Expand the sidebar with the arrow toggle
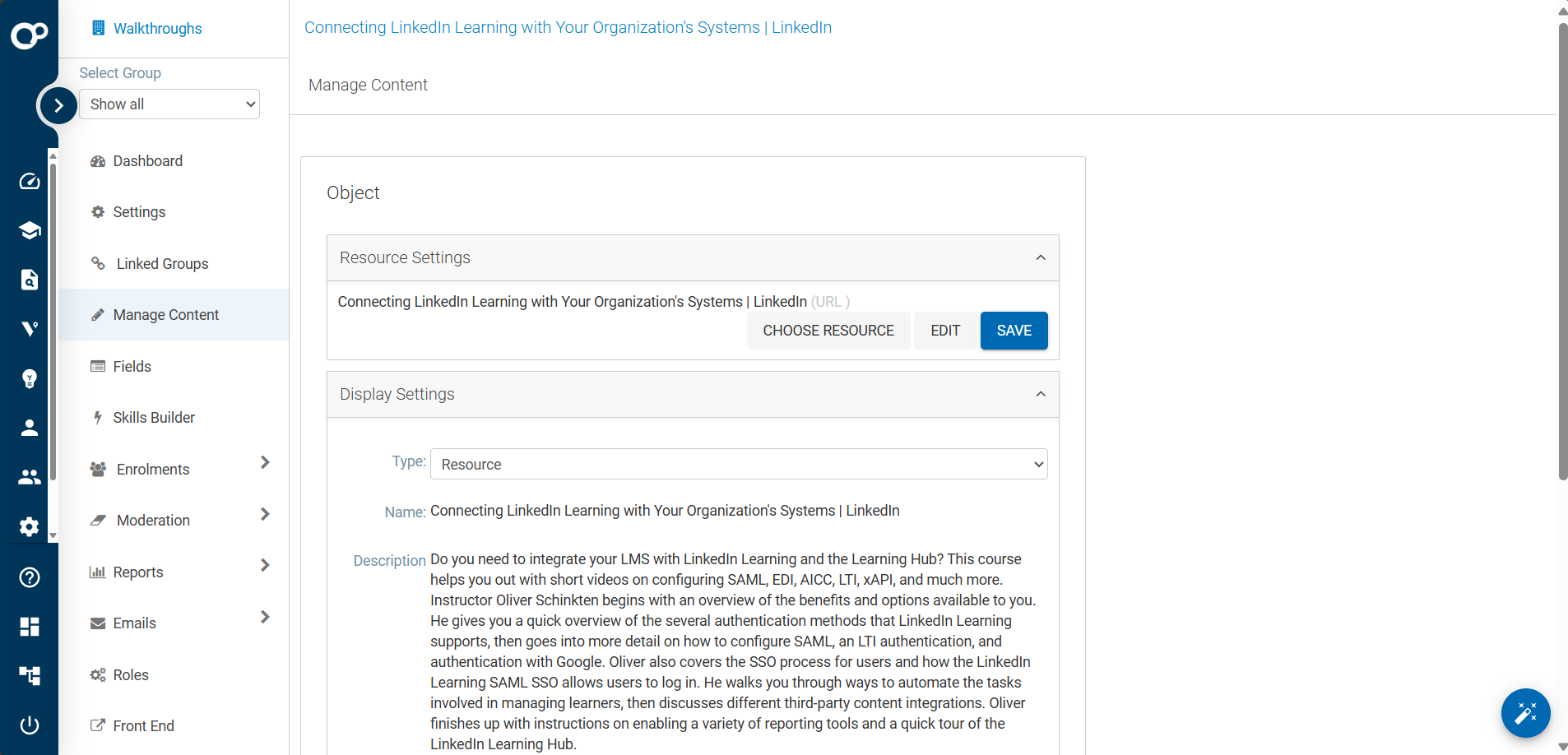The image size is (1568, 755). (x=58, y=105)
